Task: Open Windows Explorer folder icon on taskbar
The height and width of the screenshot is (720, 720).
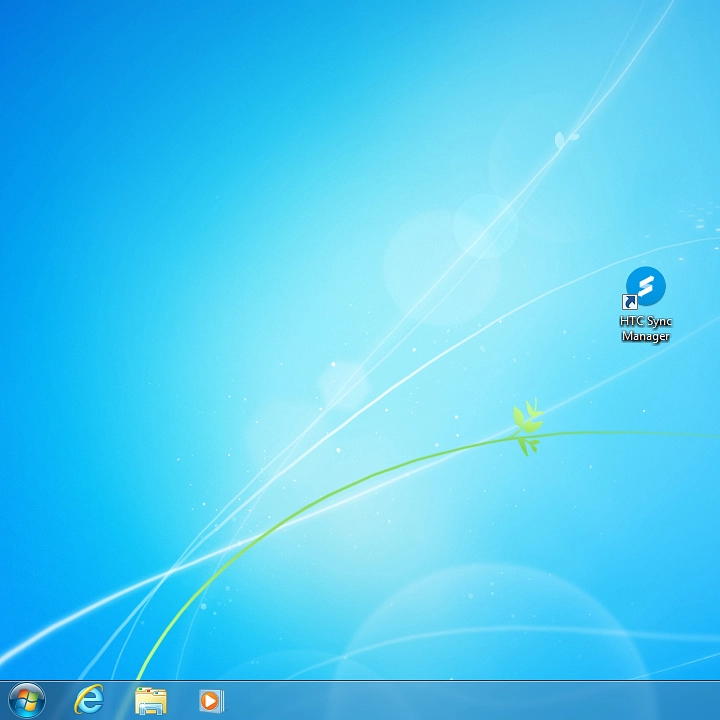Action: pyautogui.click(x=150, y=700)
